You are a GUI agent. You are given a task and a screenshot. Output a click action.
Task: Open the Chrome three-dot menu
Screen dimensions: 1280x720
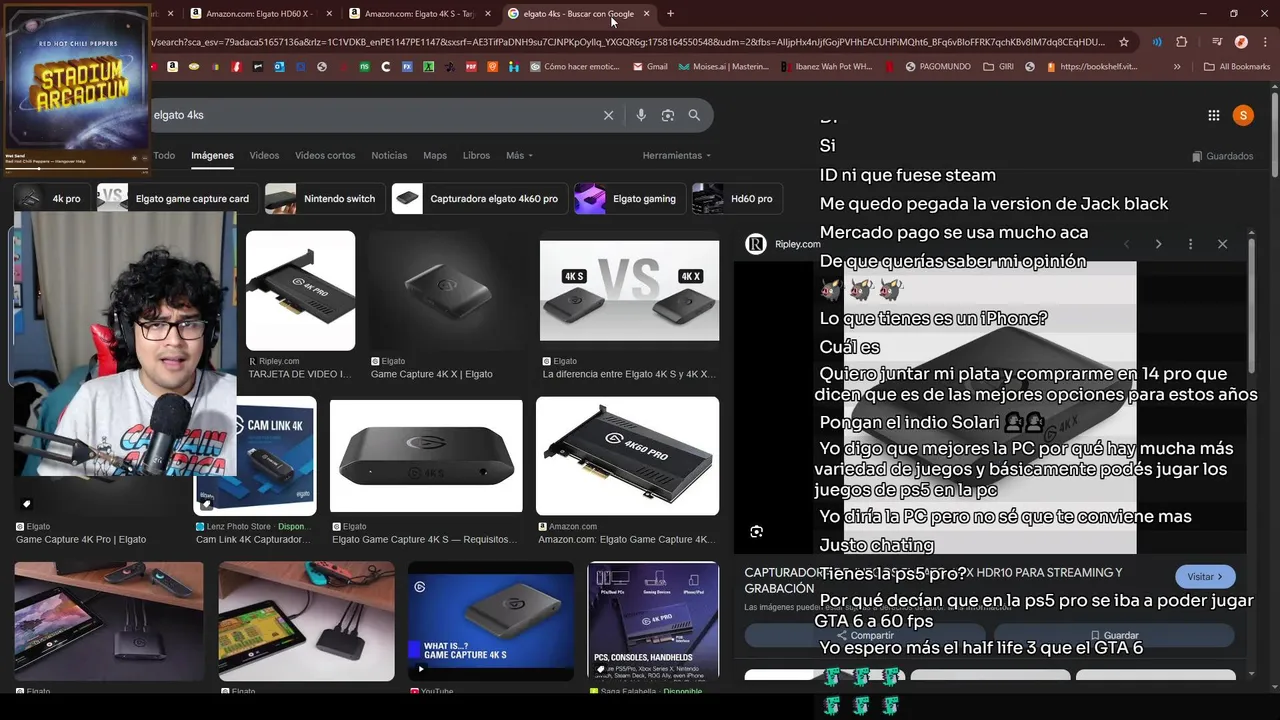1264,42
